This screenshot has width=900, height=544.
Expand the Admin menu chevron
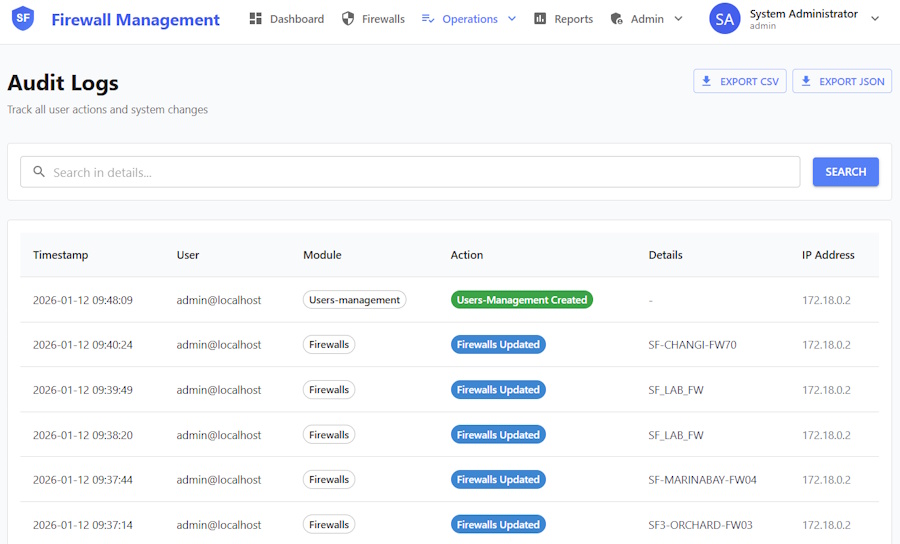678,19
